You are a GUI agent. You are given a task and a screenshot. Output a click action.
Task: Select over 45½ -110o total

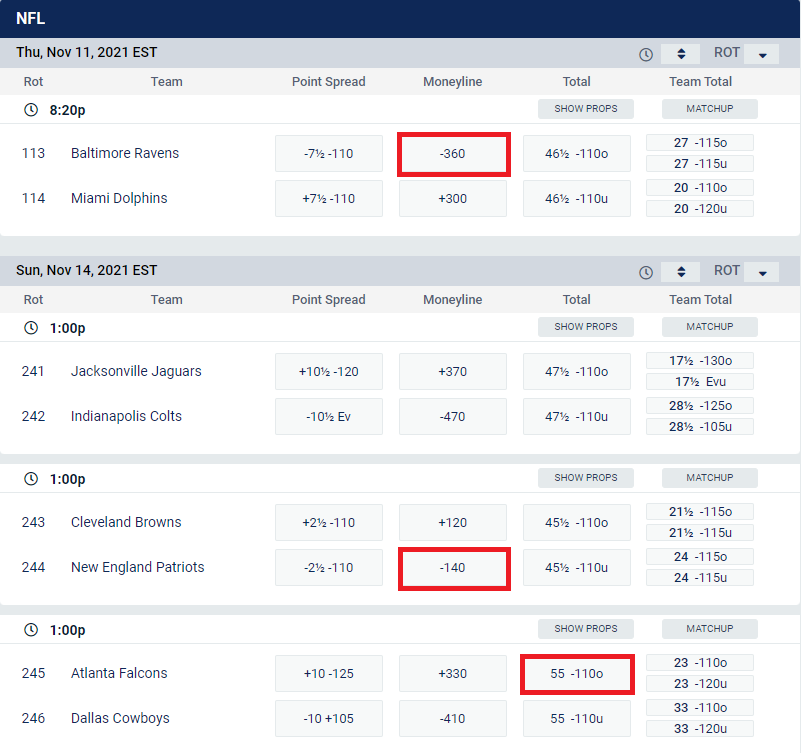(x=577, y=523)
